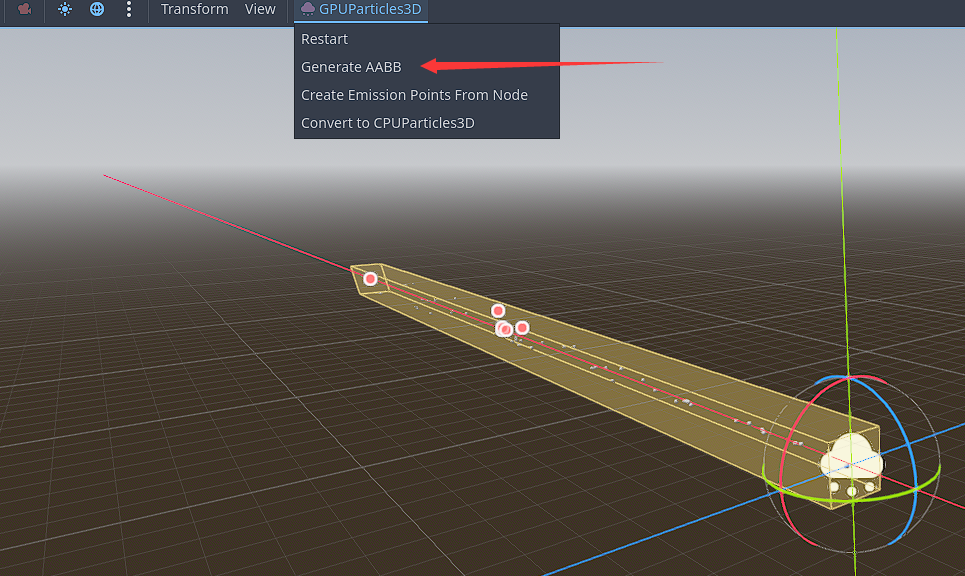Toggle the preview sun lighting icon
The height and width of the screenshot is (576, 965).
65,9
